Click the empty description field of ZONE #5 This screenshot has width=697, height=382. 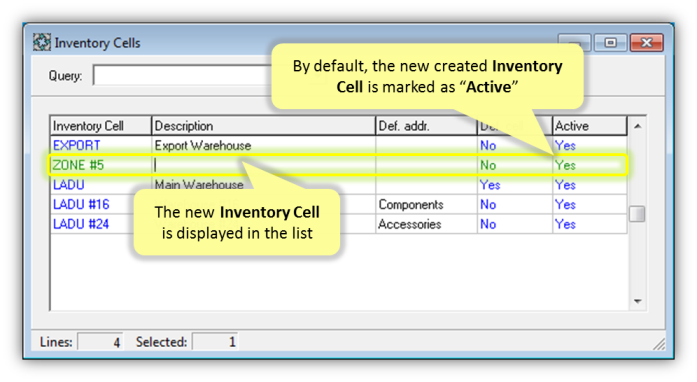pyautogui.click(x=263, y=165)
